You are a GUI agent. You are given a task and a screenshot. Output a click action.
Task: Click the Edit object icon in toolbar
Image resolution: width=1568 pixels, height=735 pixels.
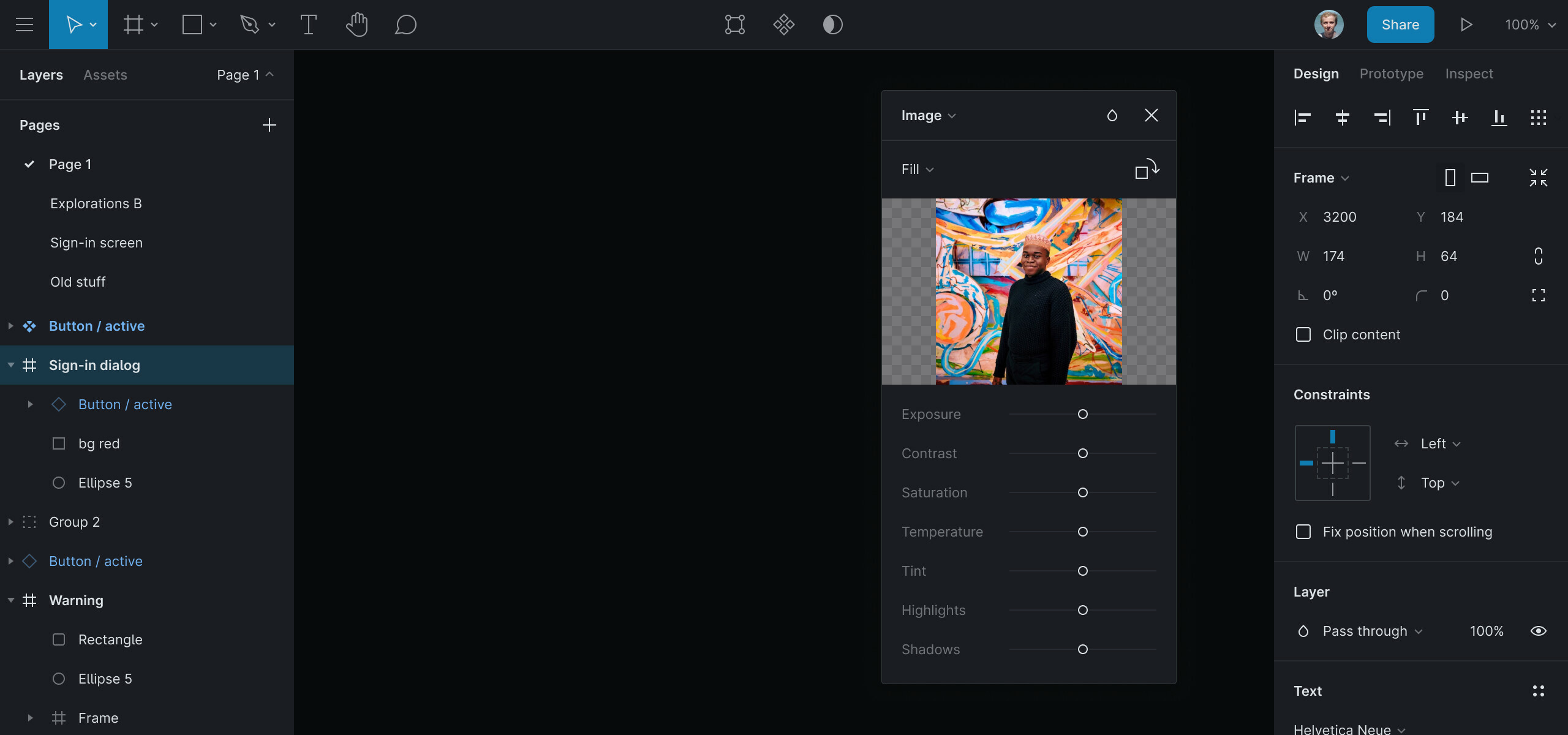tap(735, 24)
